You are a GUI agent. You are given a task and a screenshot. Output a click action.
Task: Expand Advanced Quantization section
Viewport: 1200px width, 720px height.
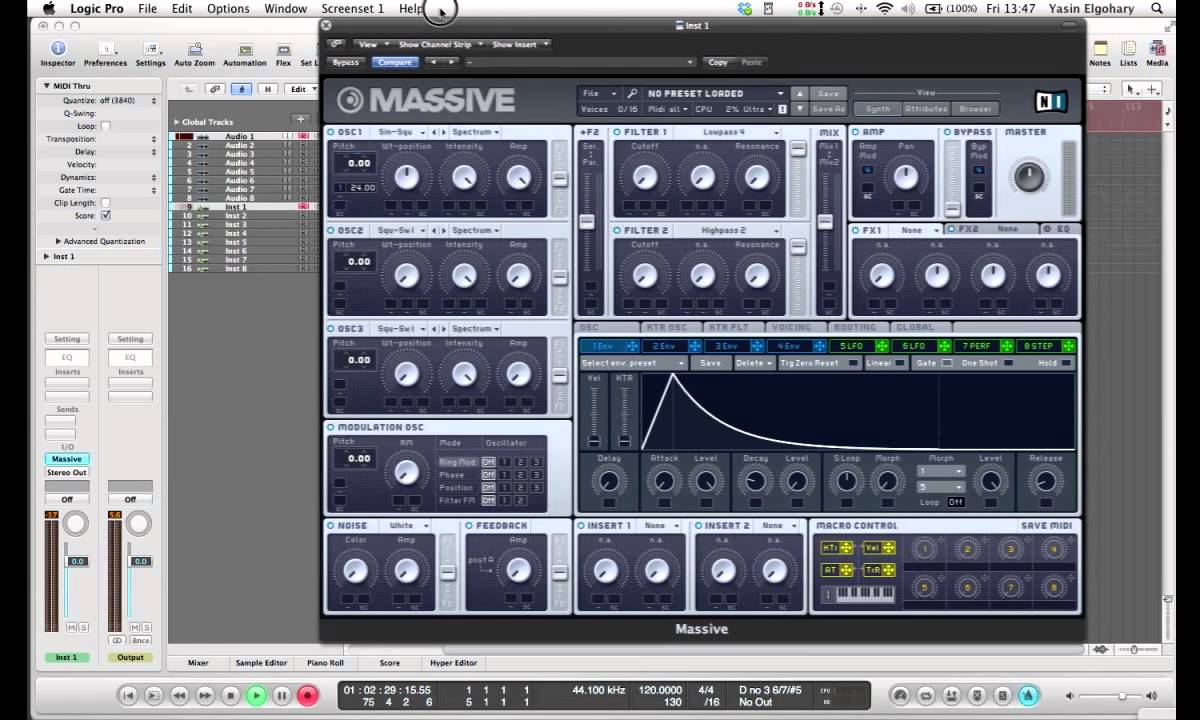coord(59,241)
